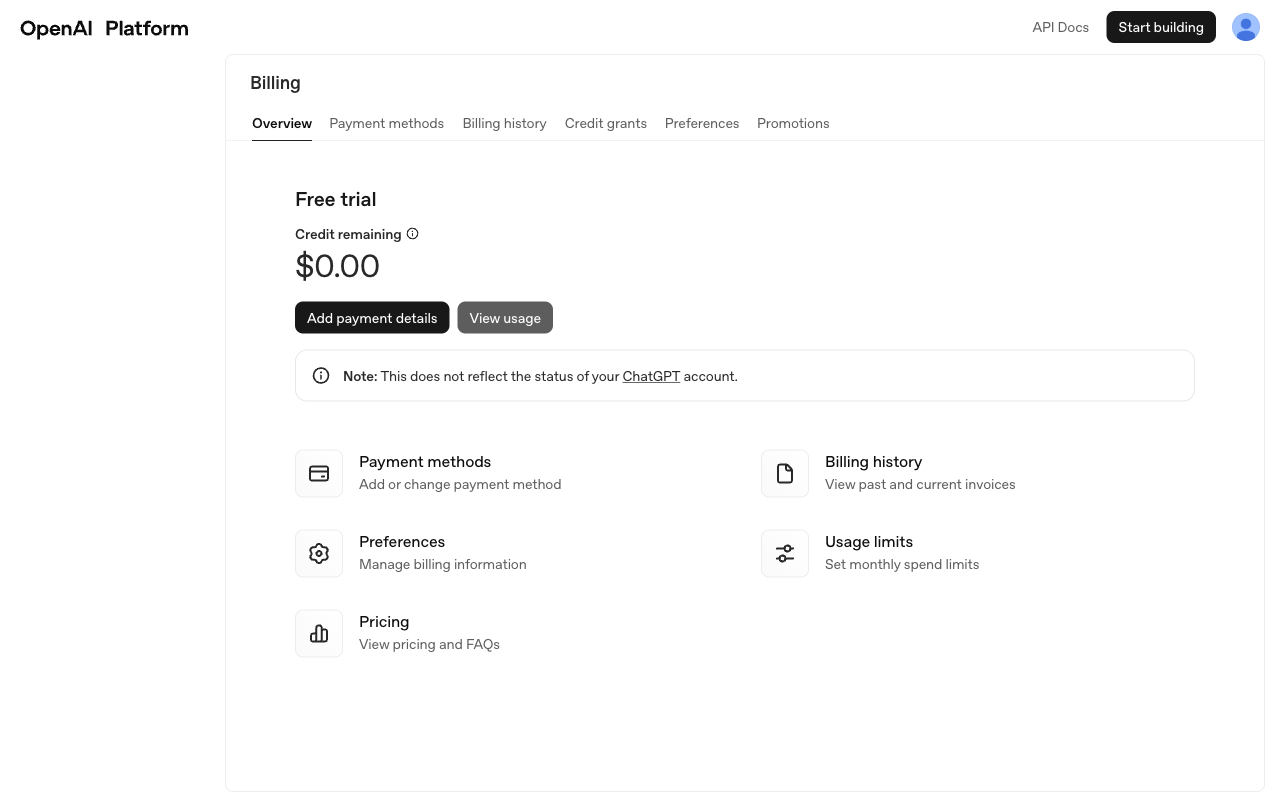Screen dimensions: 1280x800
Task: Open the Credit grants tab
Action: (605, 123)
